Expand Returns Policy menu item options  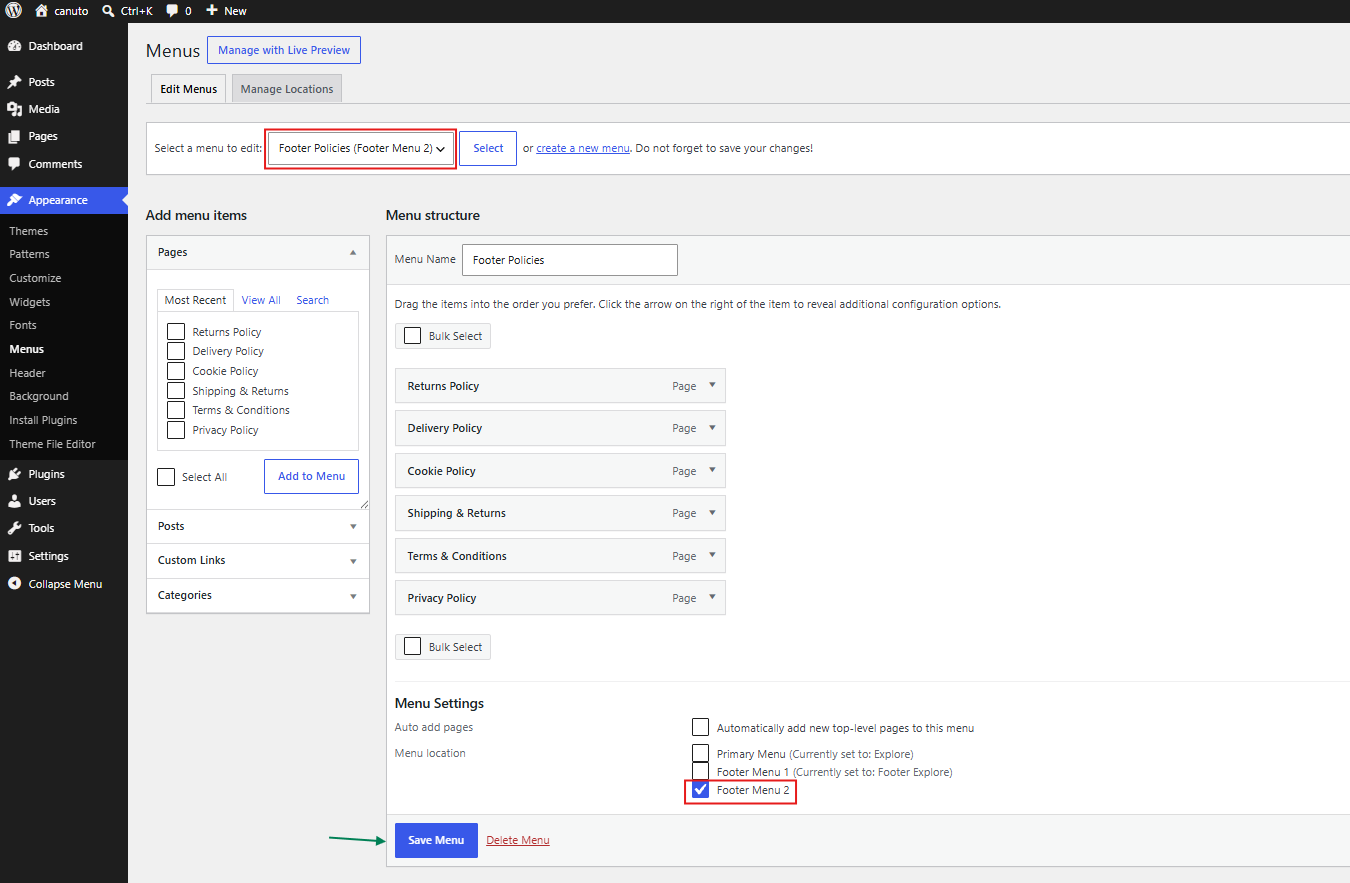click(x=713, y=385)
